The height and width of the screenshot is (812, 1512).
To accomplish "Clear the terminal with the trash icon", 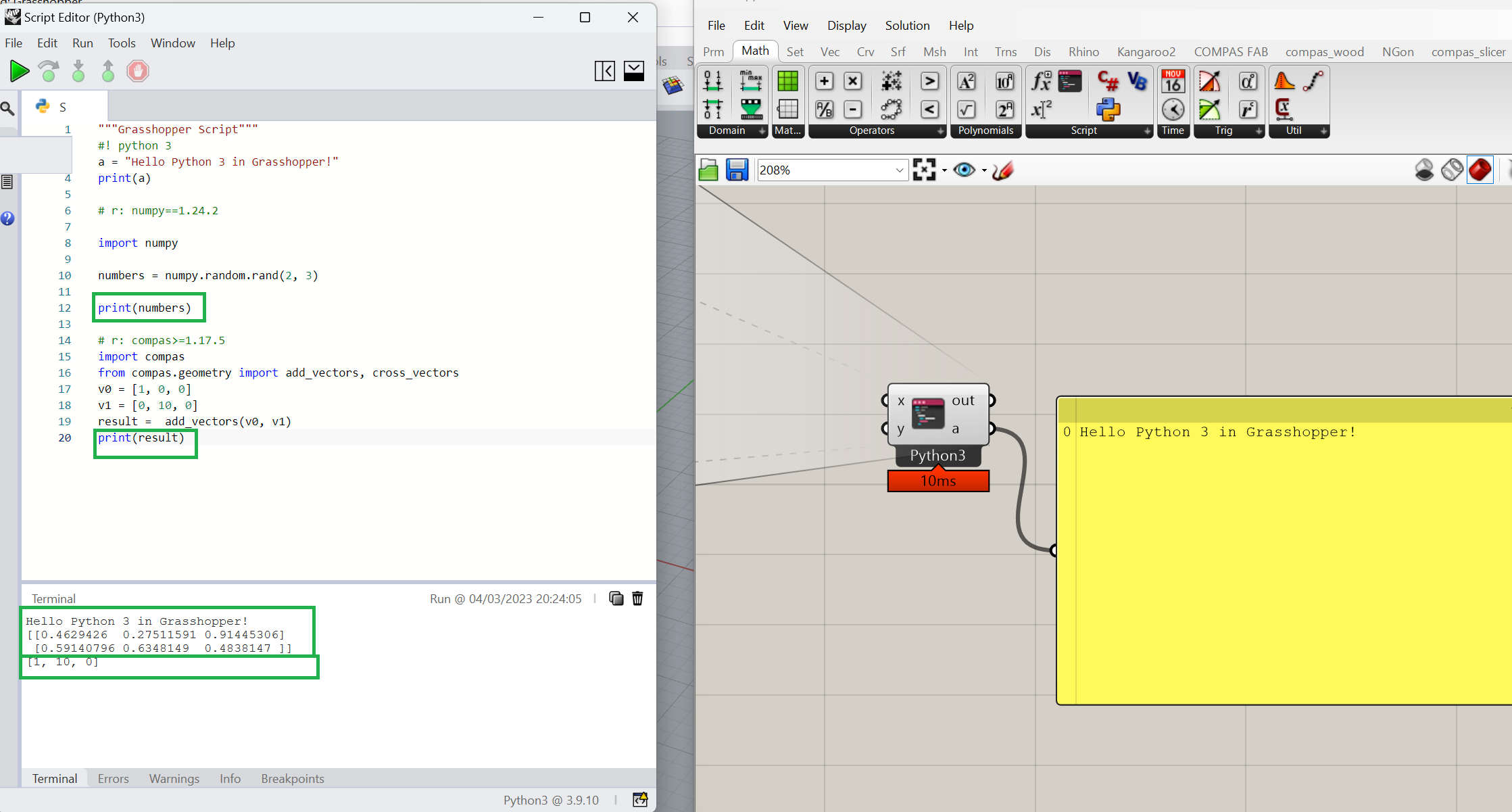I will pos(637,598).
